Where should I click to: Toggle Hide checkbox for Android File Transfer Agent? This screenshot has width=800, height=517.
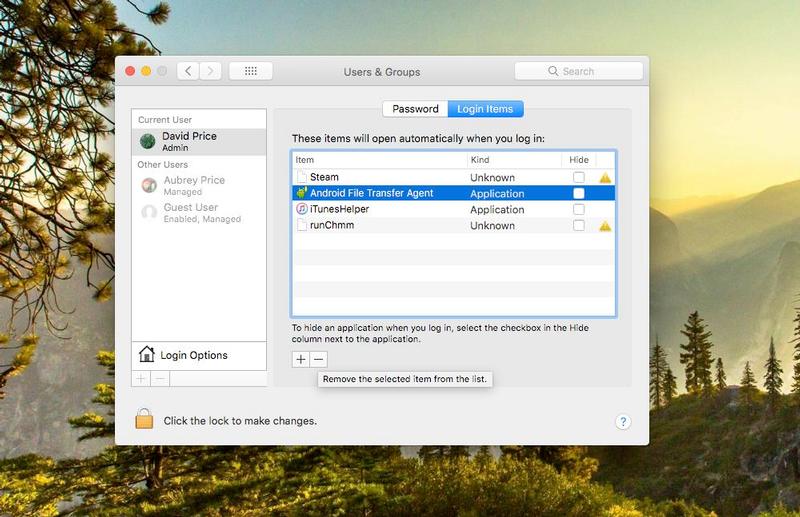tap(579, 193)
